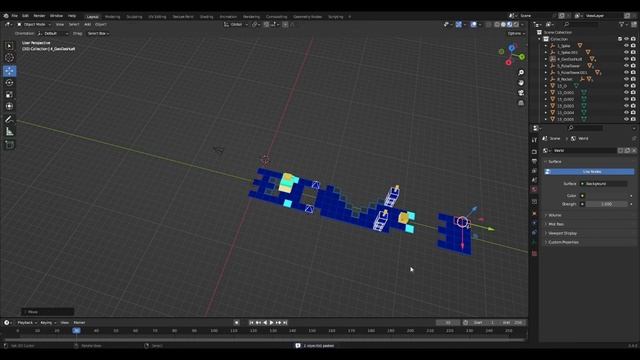Toggle snapping magnet in viewport header

click(266, 25)
